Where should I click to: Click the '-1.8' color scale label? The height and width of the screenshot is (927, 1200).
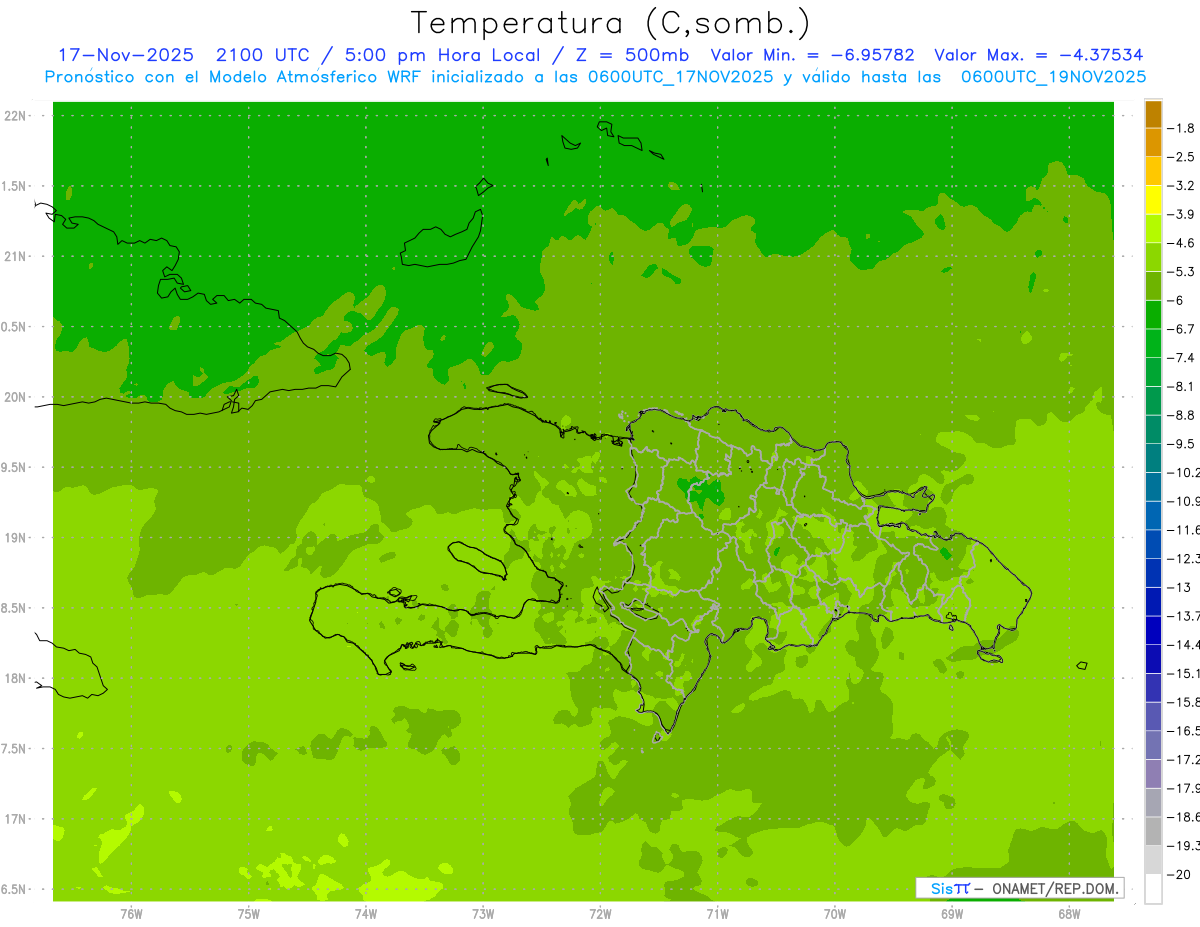click(x=1183, y=128)
